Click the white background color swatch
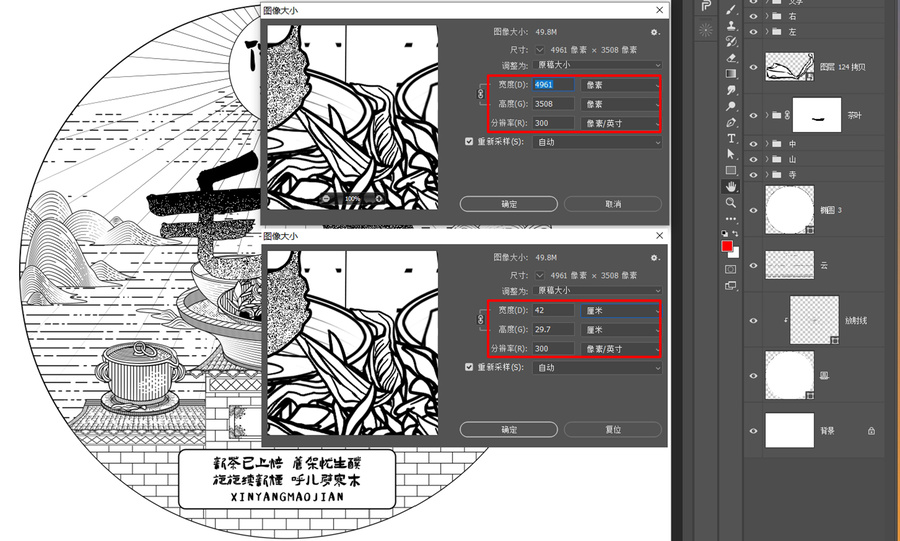Viewport: 900px width, 541px height. (x=736, y=253)
